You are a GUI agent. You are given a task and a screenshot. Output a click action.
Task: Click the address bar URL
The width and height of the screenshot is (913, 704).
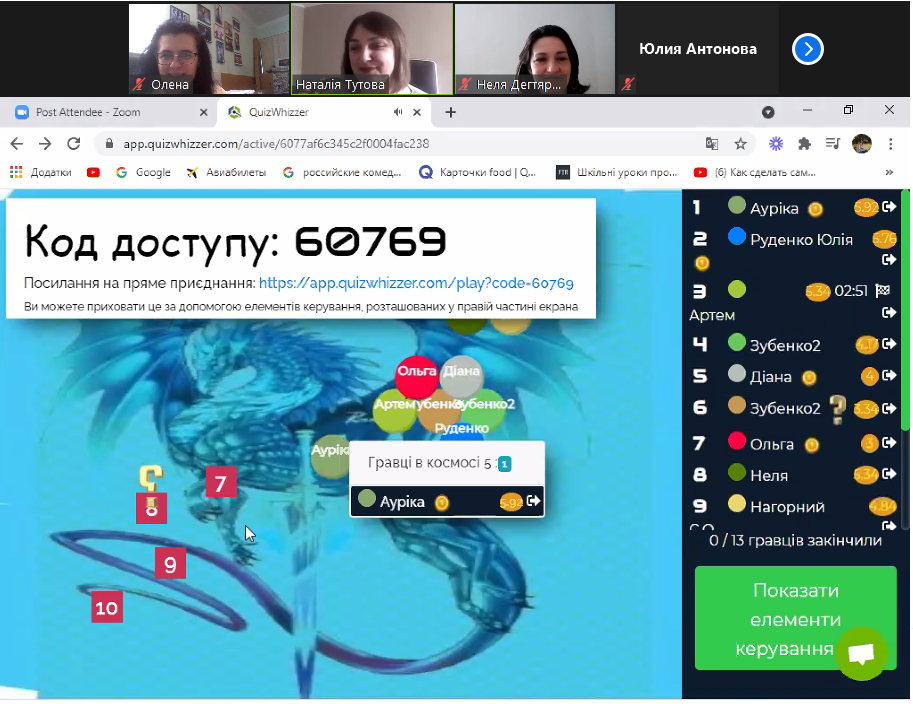tap(276, 144)
